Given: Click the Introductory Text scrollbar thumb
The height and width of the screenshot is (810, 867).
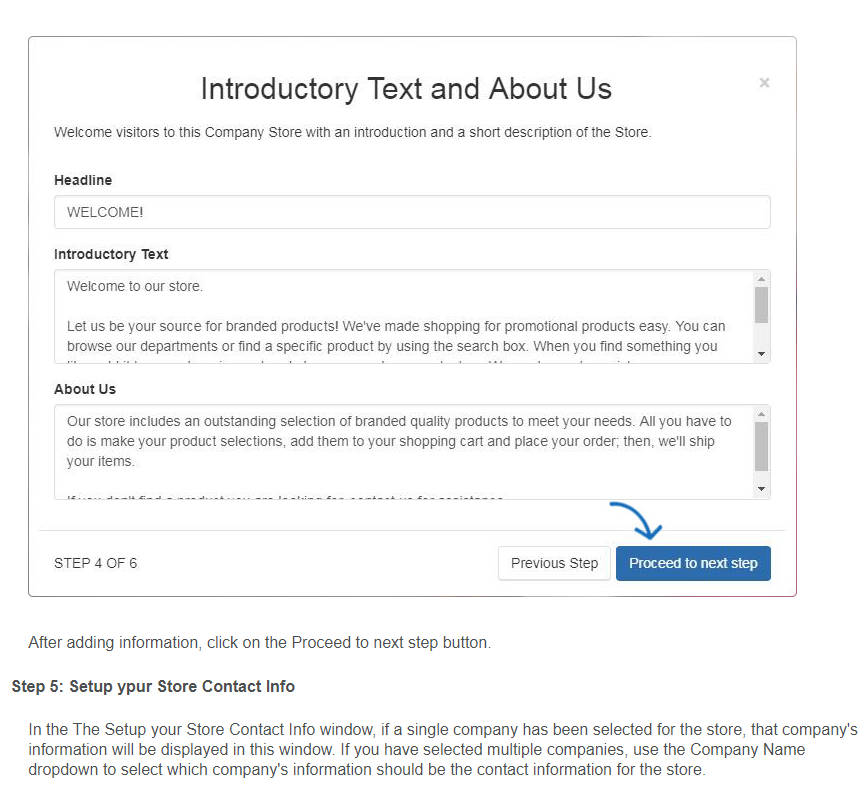Looking at the screenshot, I should (x=761, y=305).
